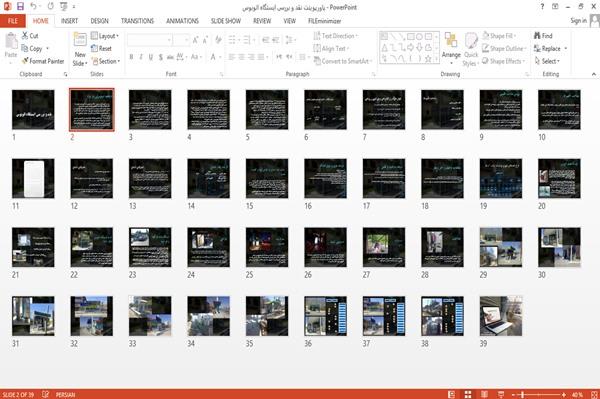The width and height of the screenshot is (600, 399).
Task: Toggle Italic formatting
Action: point(141,57)
